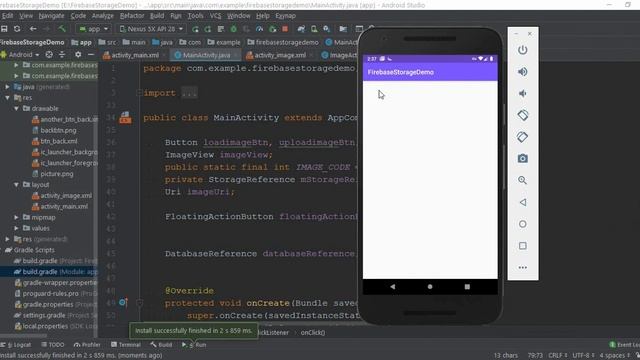The image size is (640, 360).
Task: Open the Profiler tool window
Action: click(87, 345)
